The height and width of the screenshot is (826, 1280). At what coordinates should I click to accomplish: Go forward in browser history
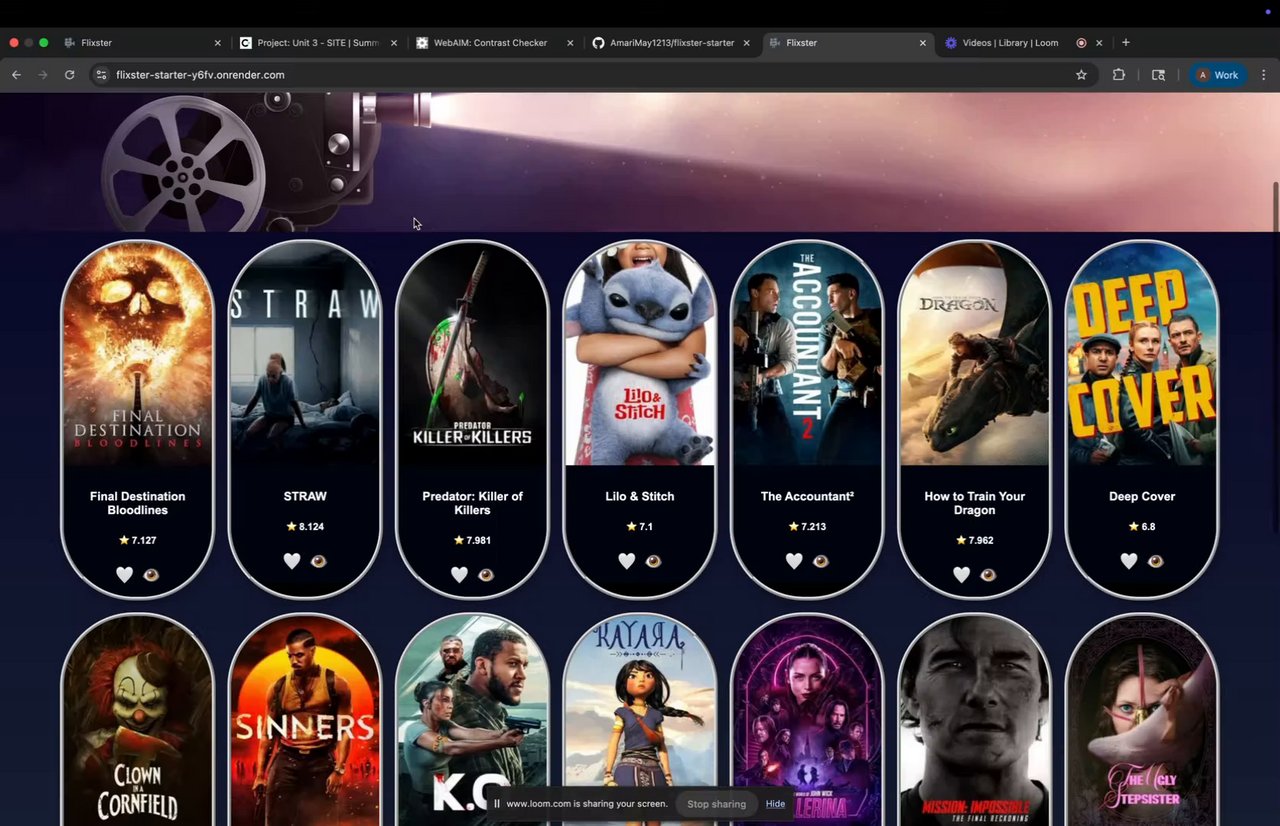(43, 75)
